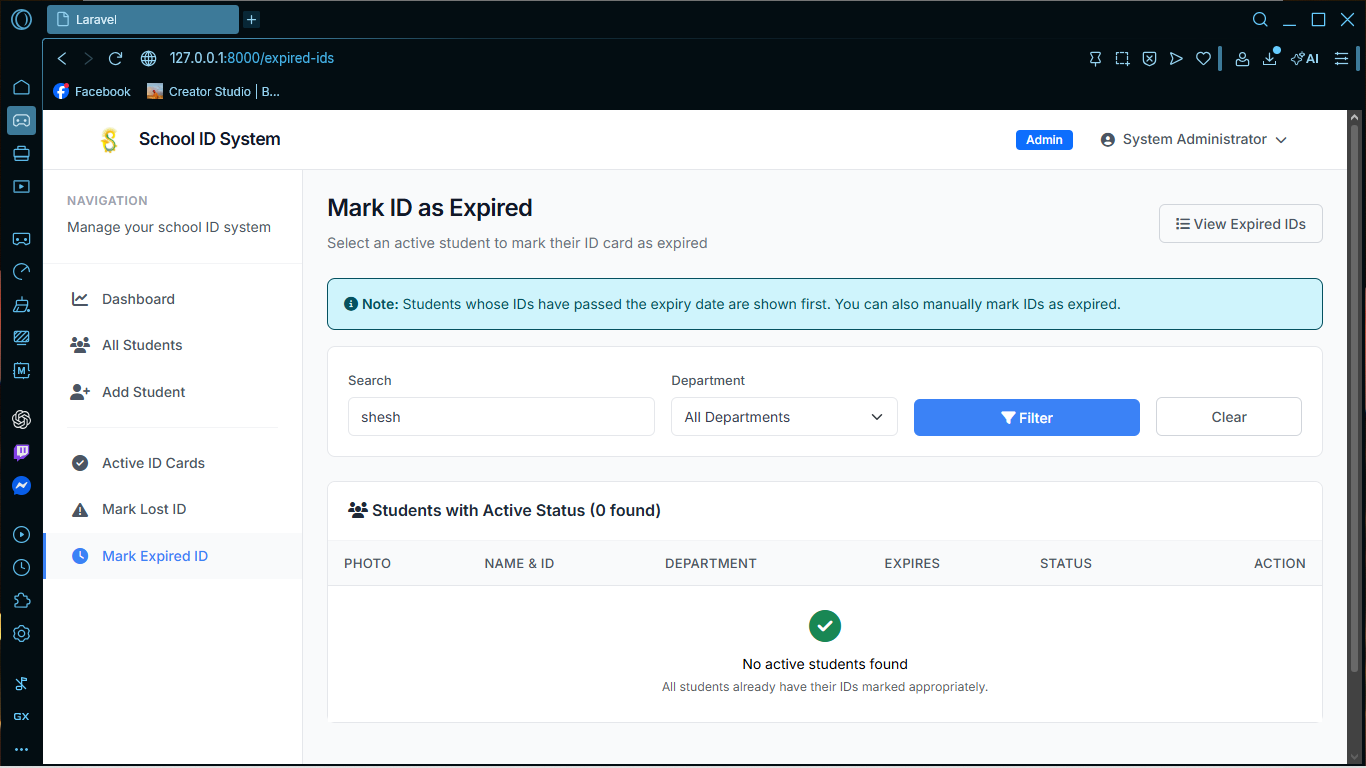Open the AI assistant toolbar icon
This screenshot has width=1366, height=768.
pos(1304,58)
